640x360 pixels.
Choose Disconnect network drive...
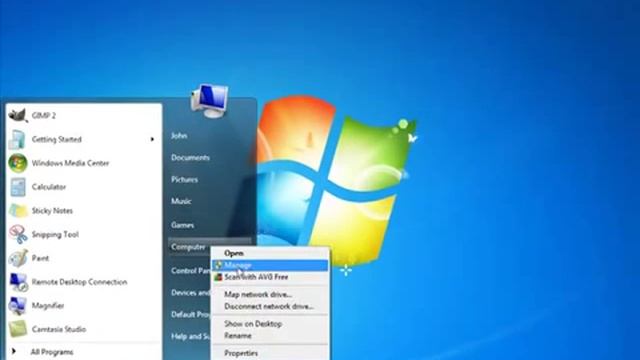pos(270,306)
